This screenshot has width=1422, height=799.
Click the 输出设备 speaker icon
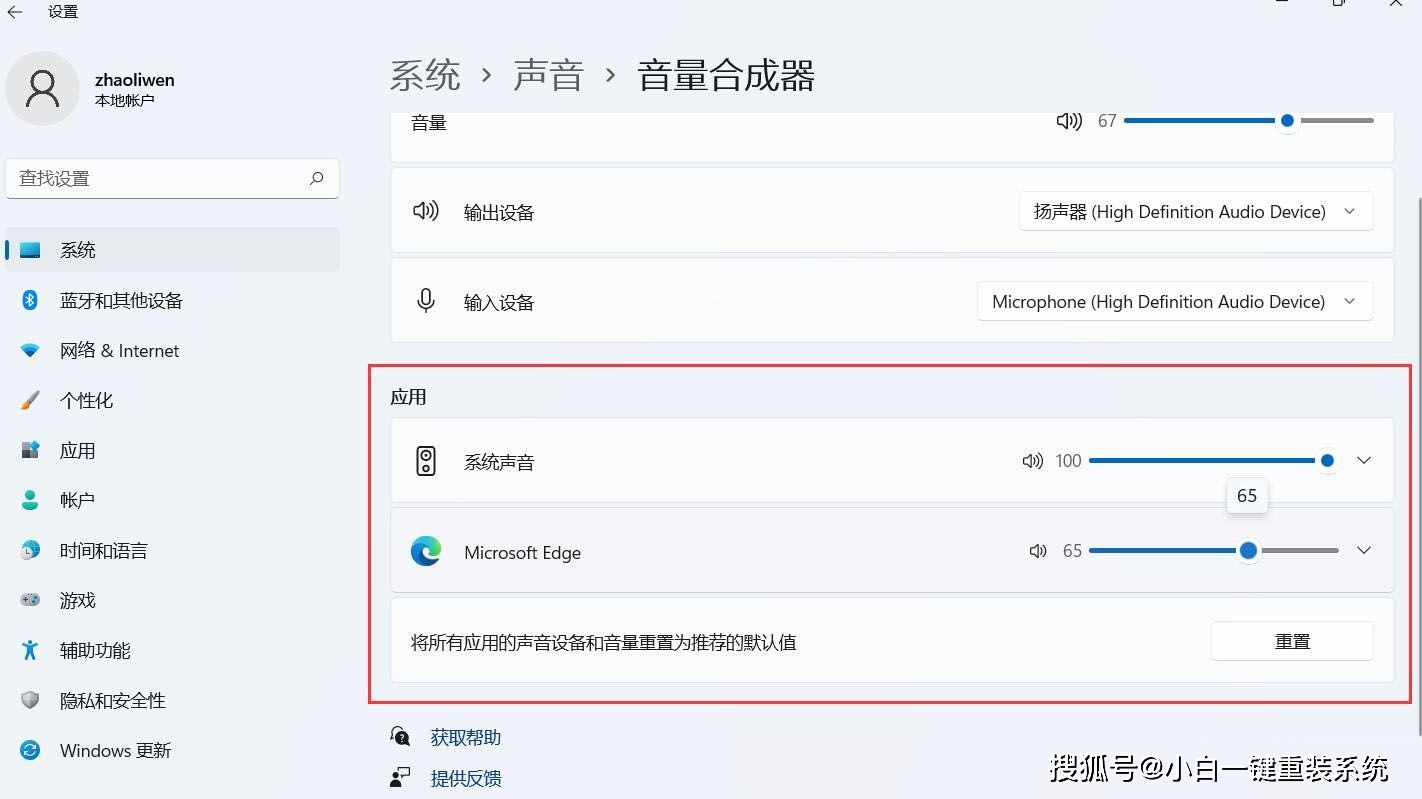[x=426, y=211]
